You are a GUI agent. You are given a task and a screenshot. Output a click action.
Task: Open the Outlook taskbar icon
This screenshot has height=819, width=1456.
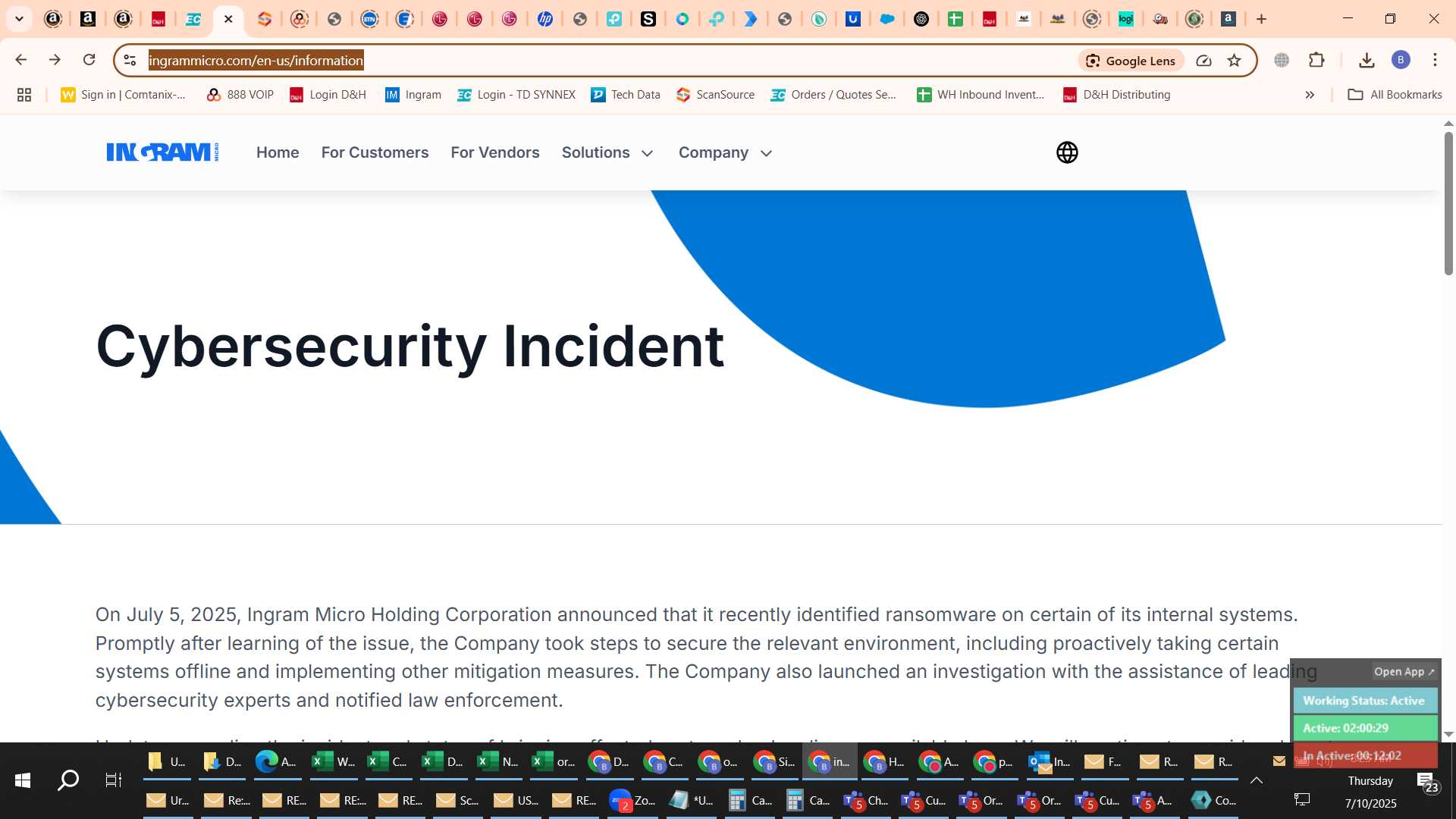pos(1049,761)
